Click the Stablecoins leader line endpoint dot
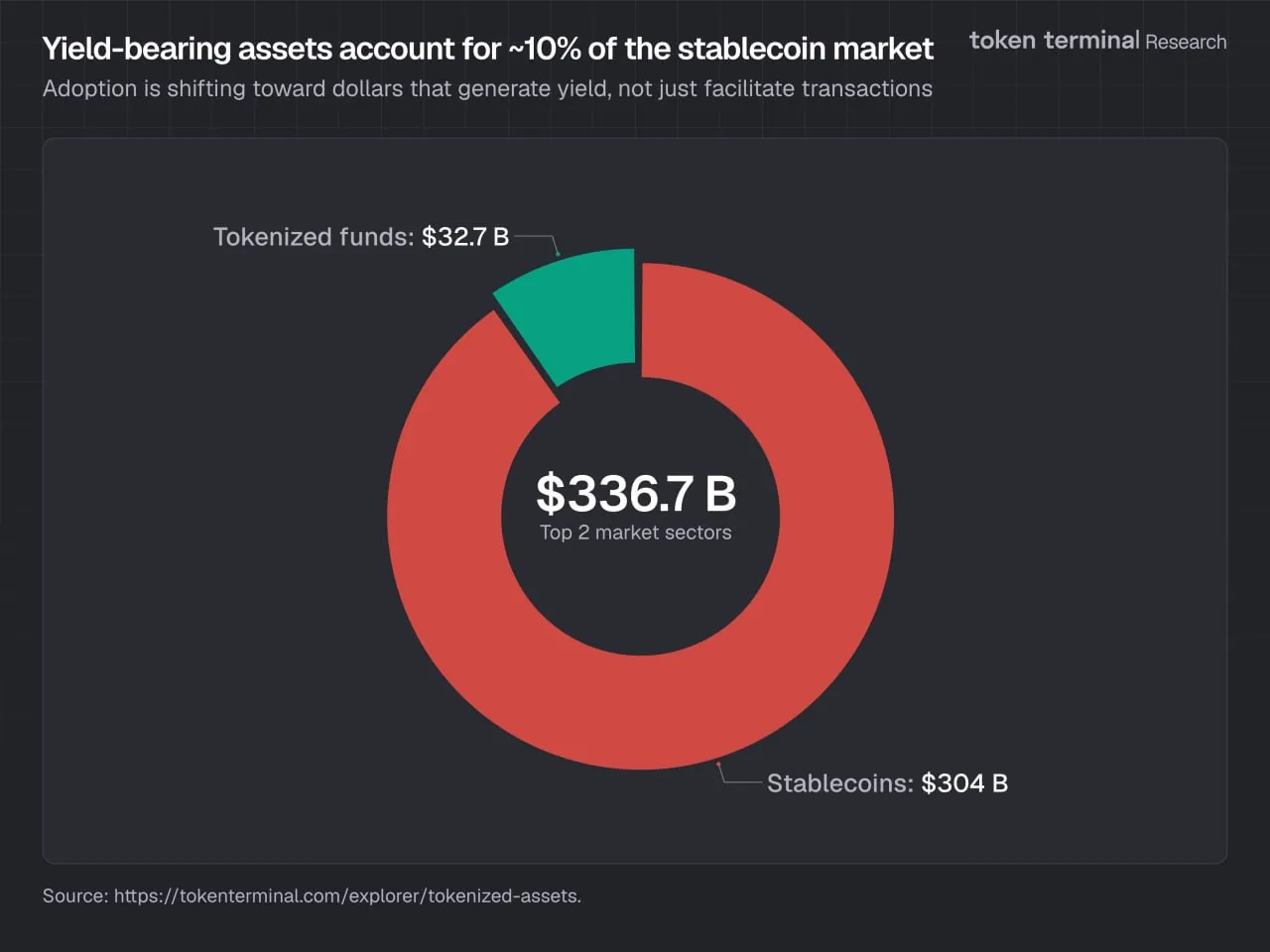This screenshot has height=952, width=1270. coord(718,765)
